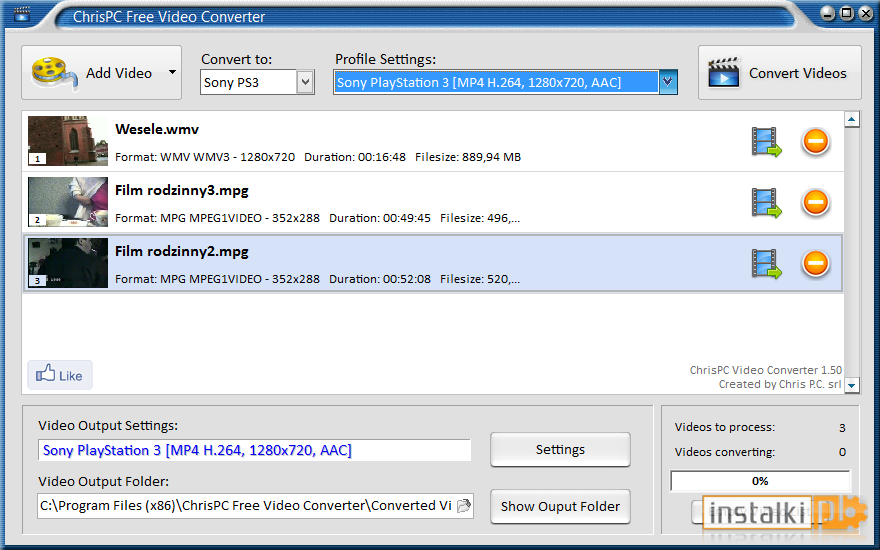Click the application icon in title bar

(22, 13)
